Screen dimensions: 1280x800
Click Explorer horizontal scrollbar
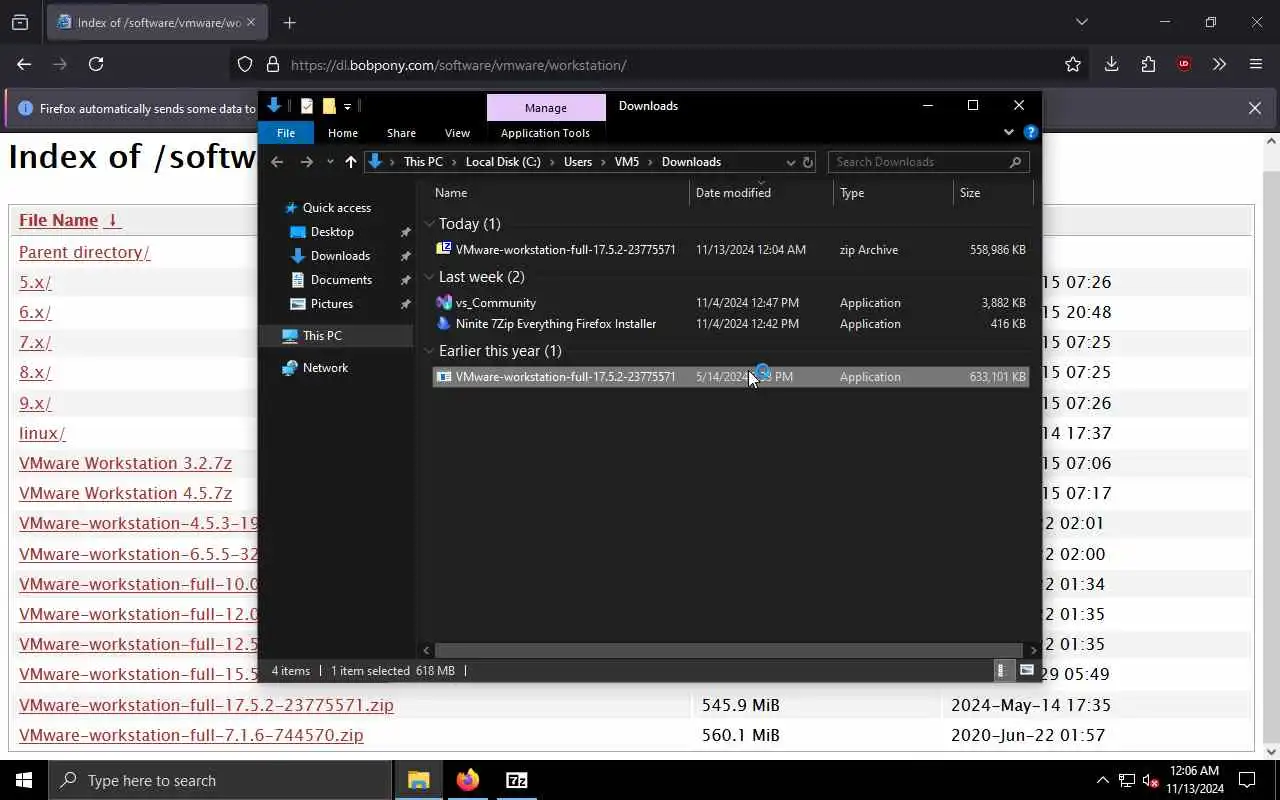click(x=728, y=650)
